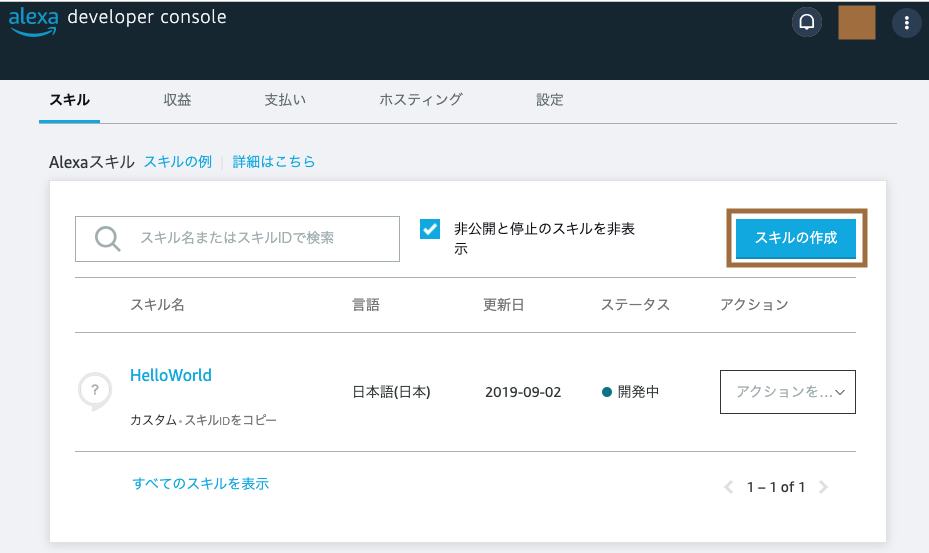
Task: Click the スキルの作成 button
Action: pyautogui.click(x=796, y=238)
